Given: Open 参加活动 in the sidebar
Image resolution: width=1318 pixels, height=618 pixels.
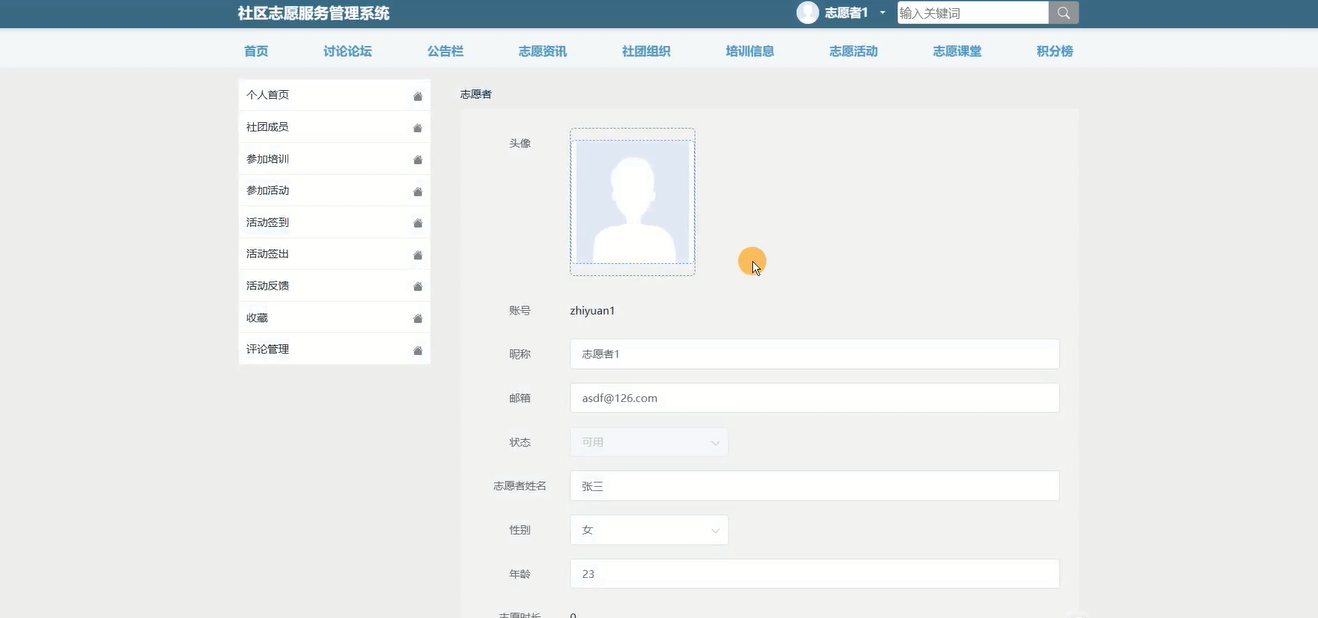Looking at the screenshot, I should pyautogui.click(x=268, y=190).
